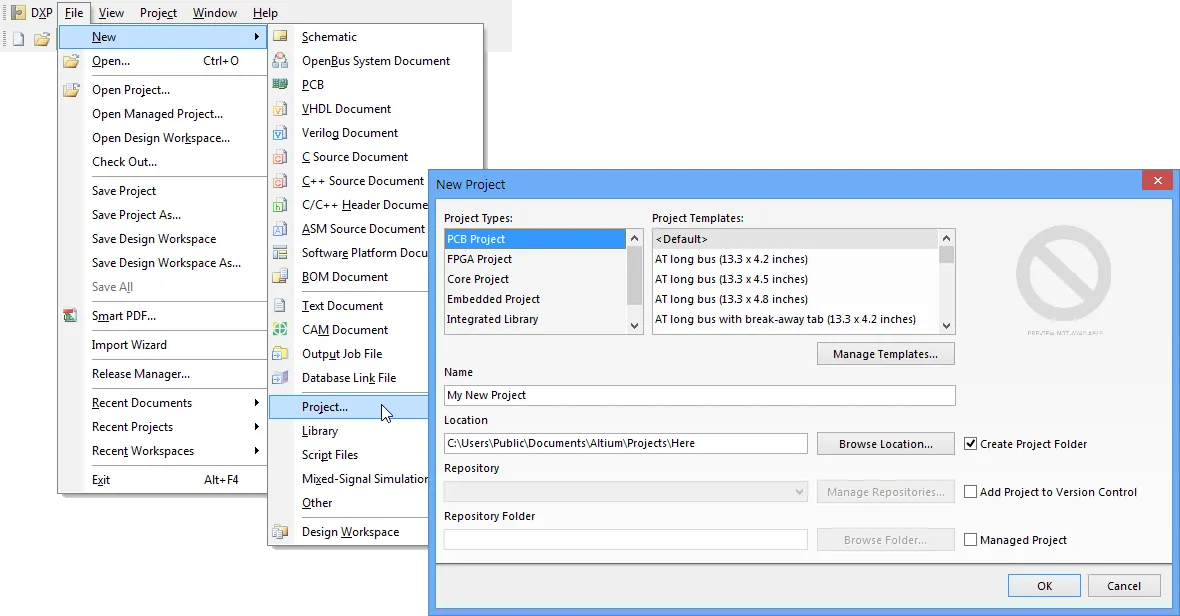Click the PCB document icon
The height and width of the screenshot is (616, 1180).
coord(280,84)
